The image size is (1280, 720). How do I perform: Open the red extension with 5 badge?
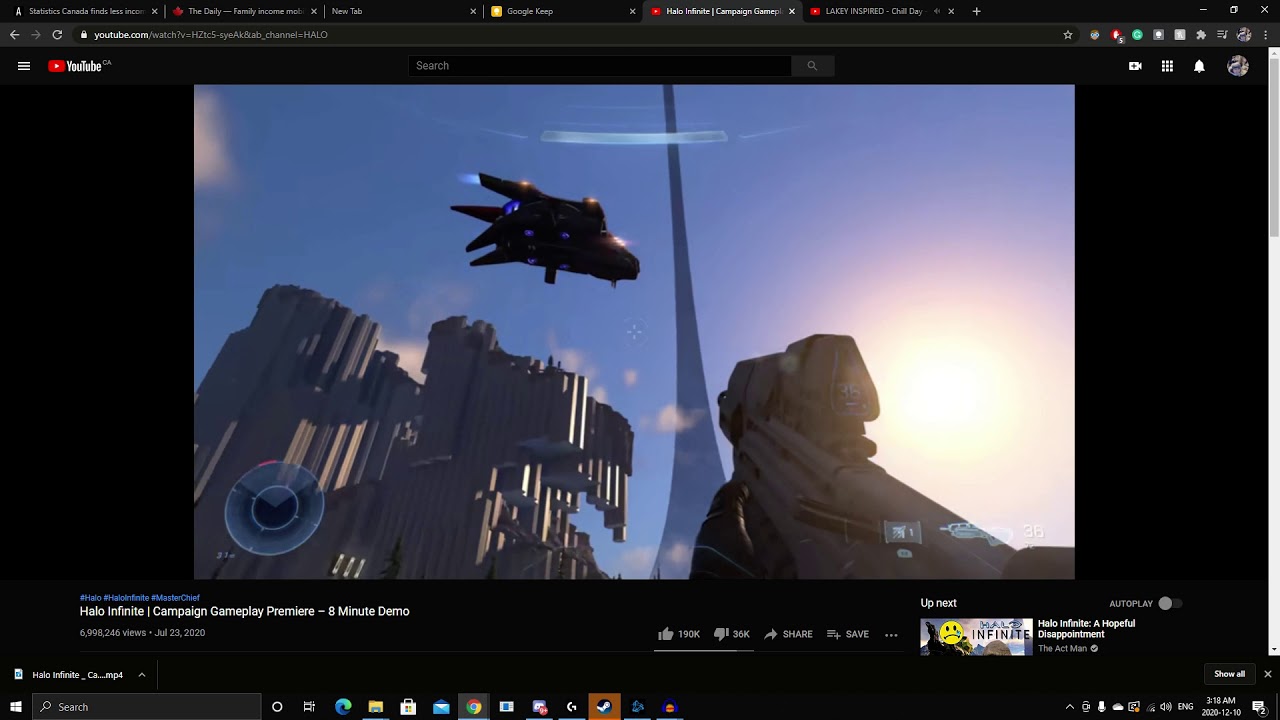point(1117,35)
